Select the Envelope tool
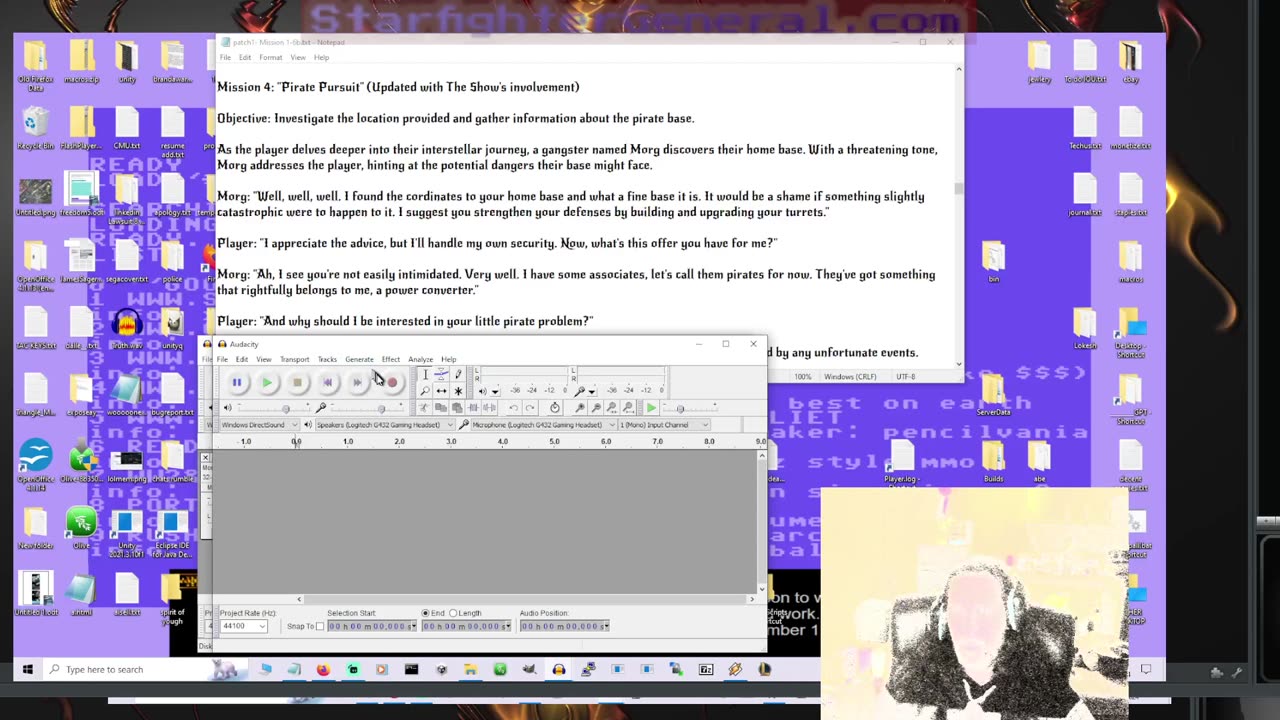This screenshot has height=720, width=1280. coord(441,374)
